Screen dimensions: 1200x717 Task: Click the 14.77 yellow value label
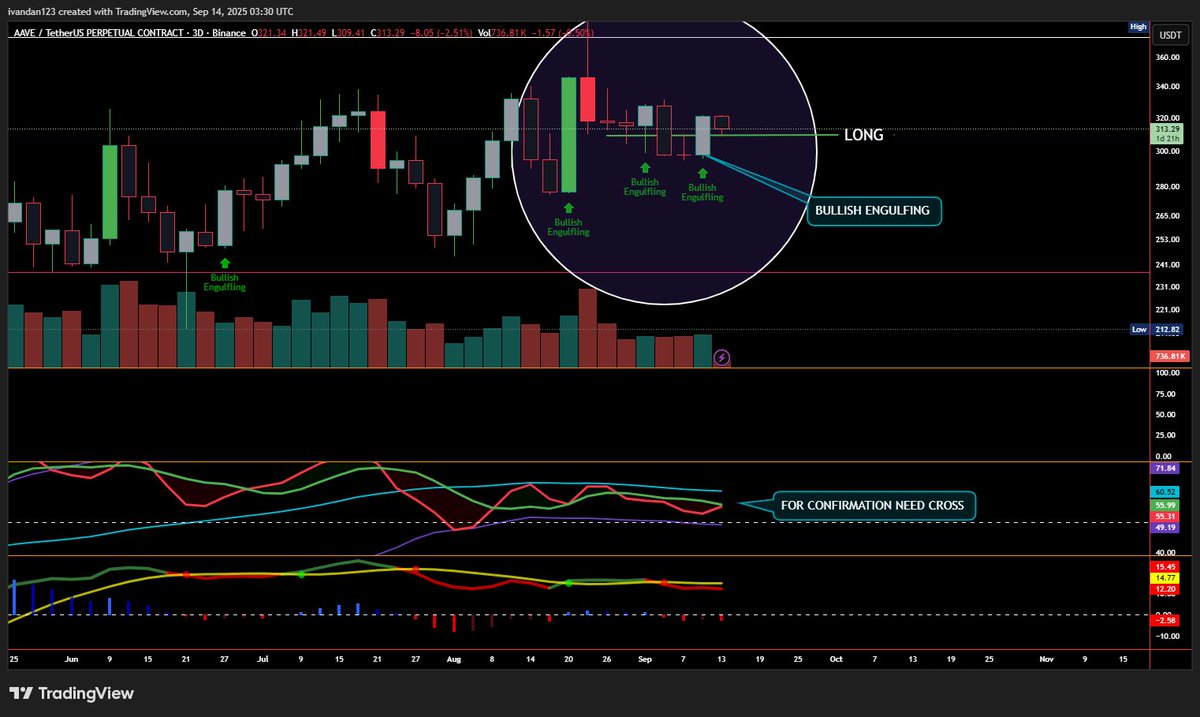tap(1163, 577)
